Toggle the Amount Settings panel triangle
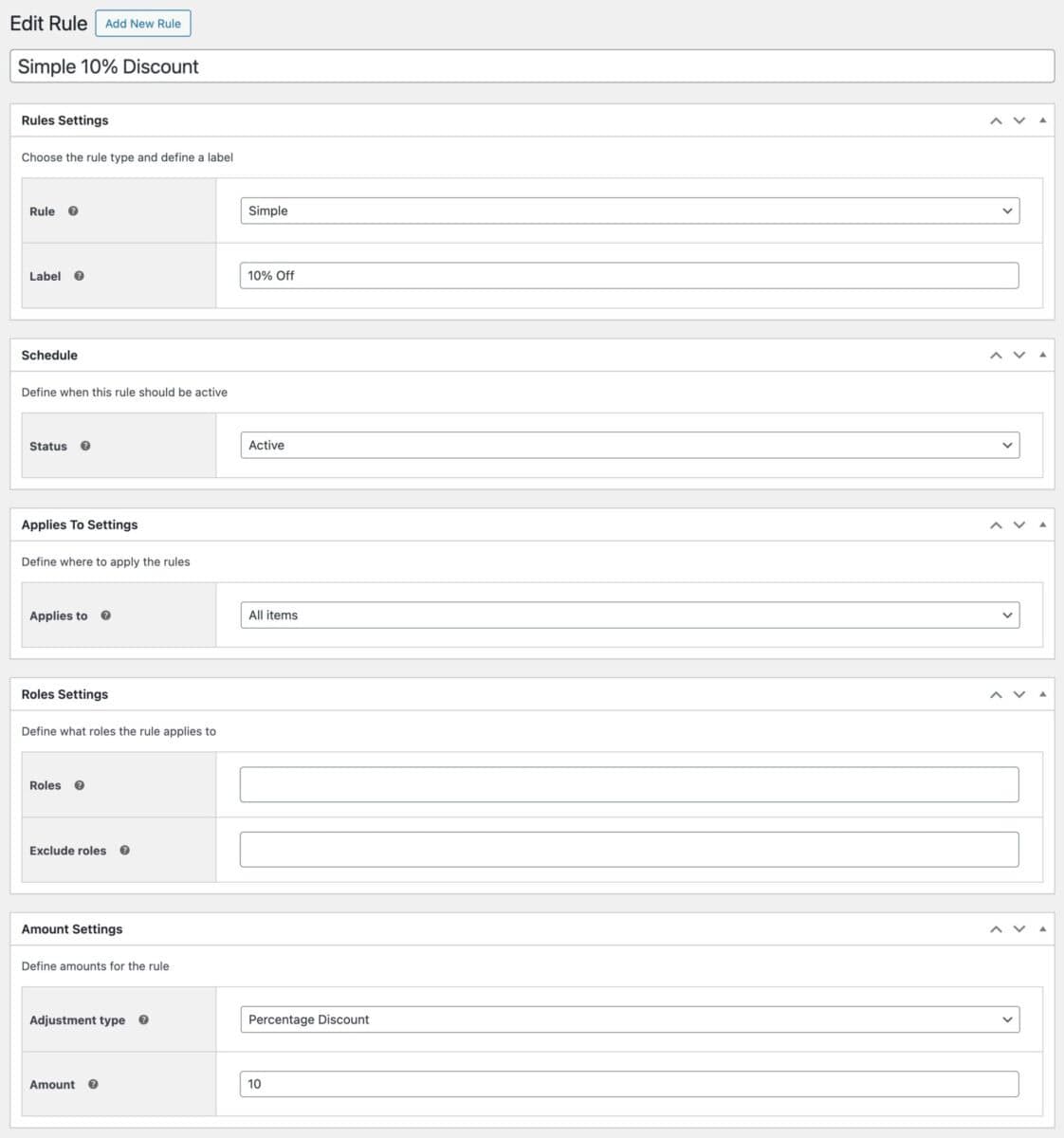Screen dimensions: 1064x1138 click(x=1042, y=929)
